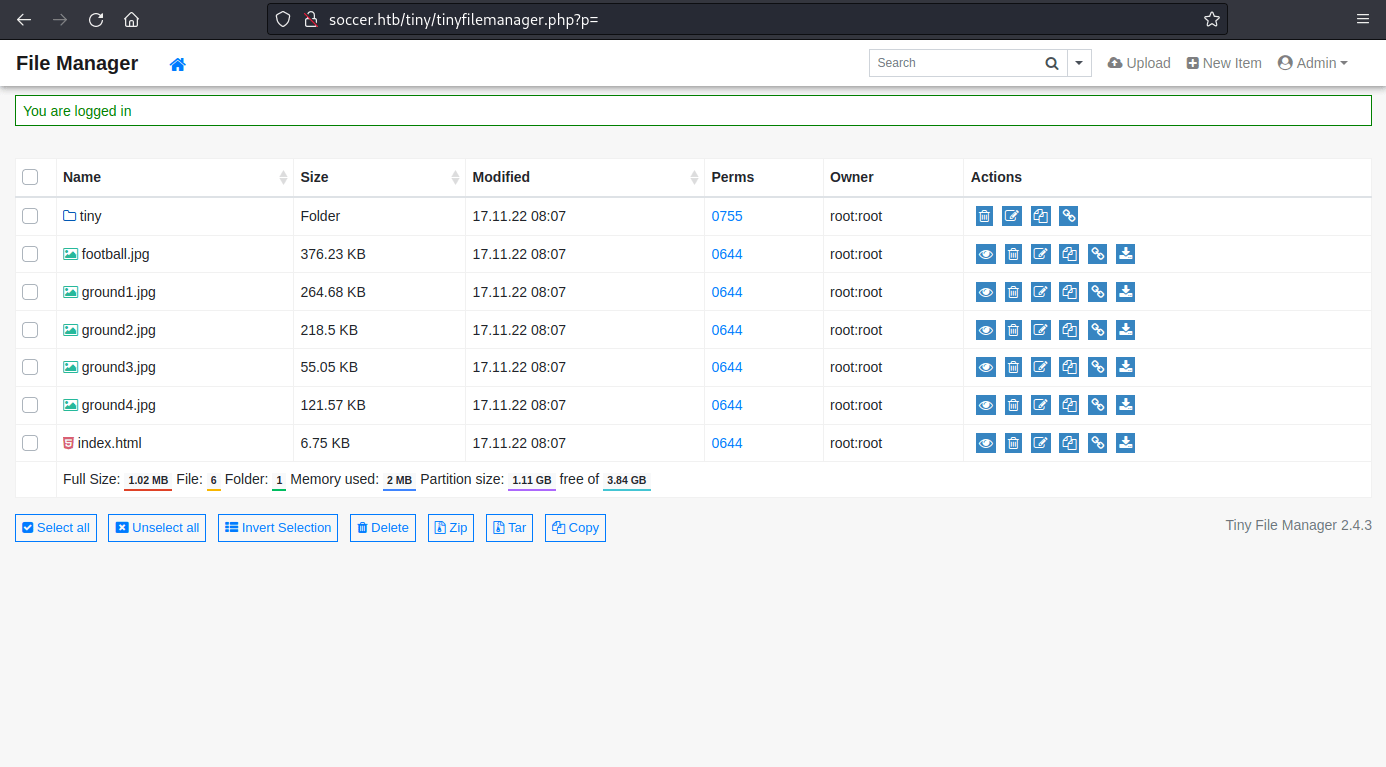Image resolution: width=1386 pixels, height=767 pixels.
Task: Copy the tiny folder using copy icon
Action: [1041, 216]
